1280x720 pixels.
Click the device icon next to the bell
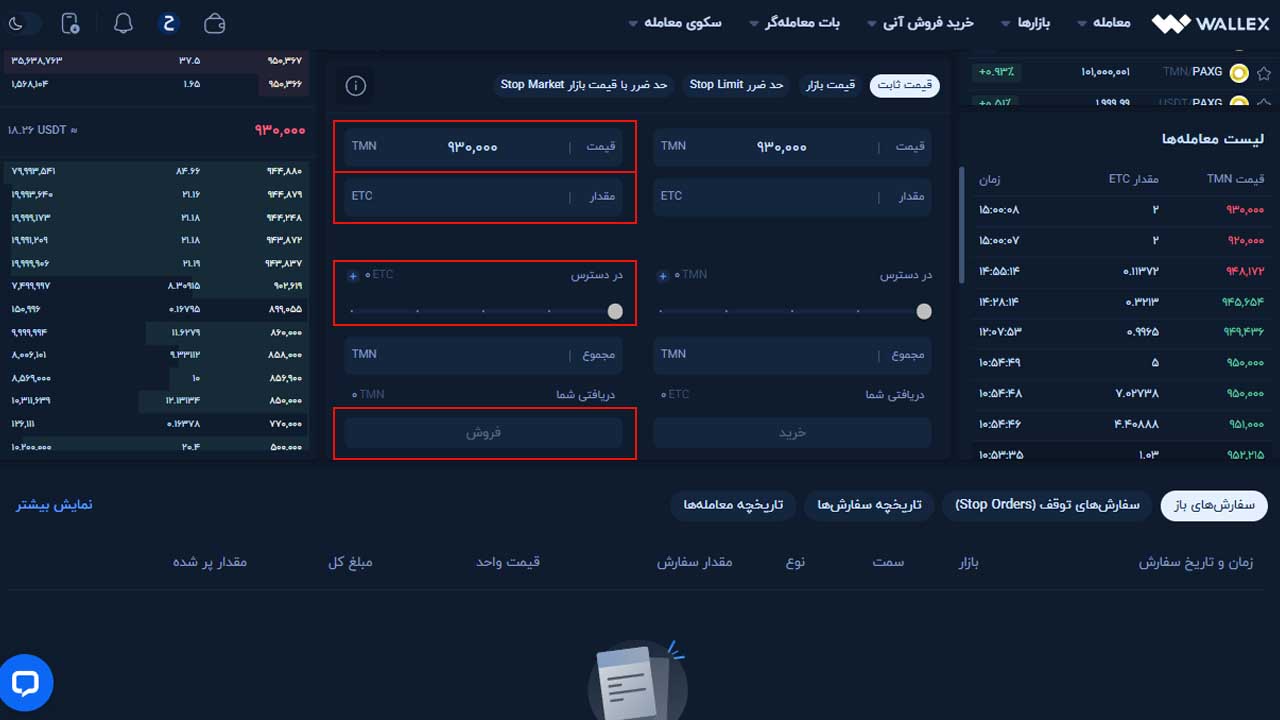pos(70,22)
